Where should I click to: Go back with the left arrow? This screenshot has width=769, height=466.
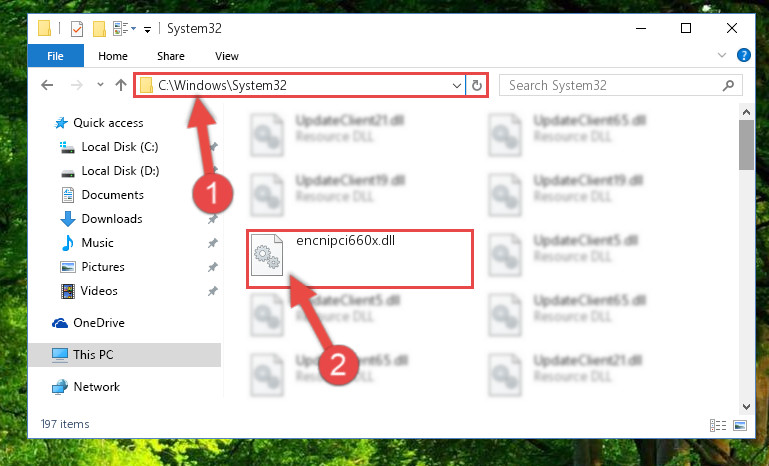tap(47, 85)
